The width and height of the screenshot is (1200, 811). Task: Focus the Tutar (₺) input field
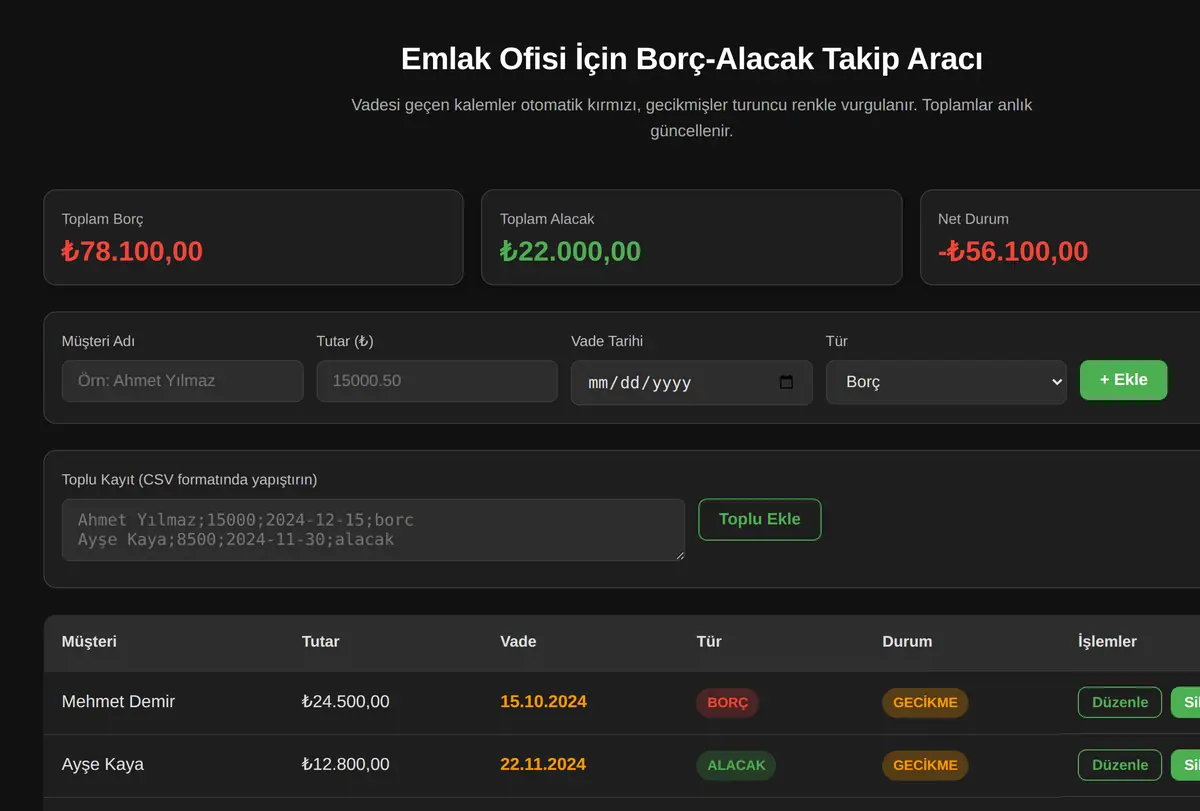[437, 381]
